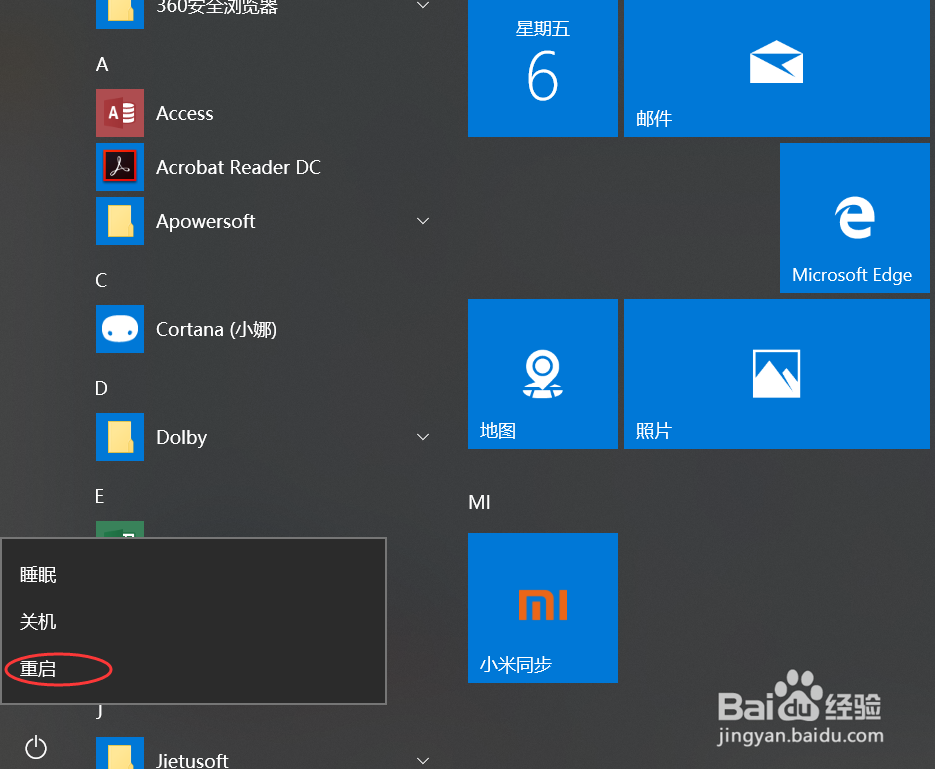Select 关机 in the power menu
Screen dimensions: 935x769
(38, 622)
